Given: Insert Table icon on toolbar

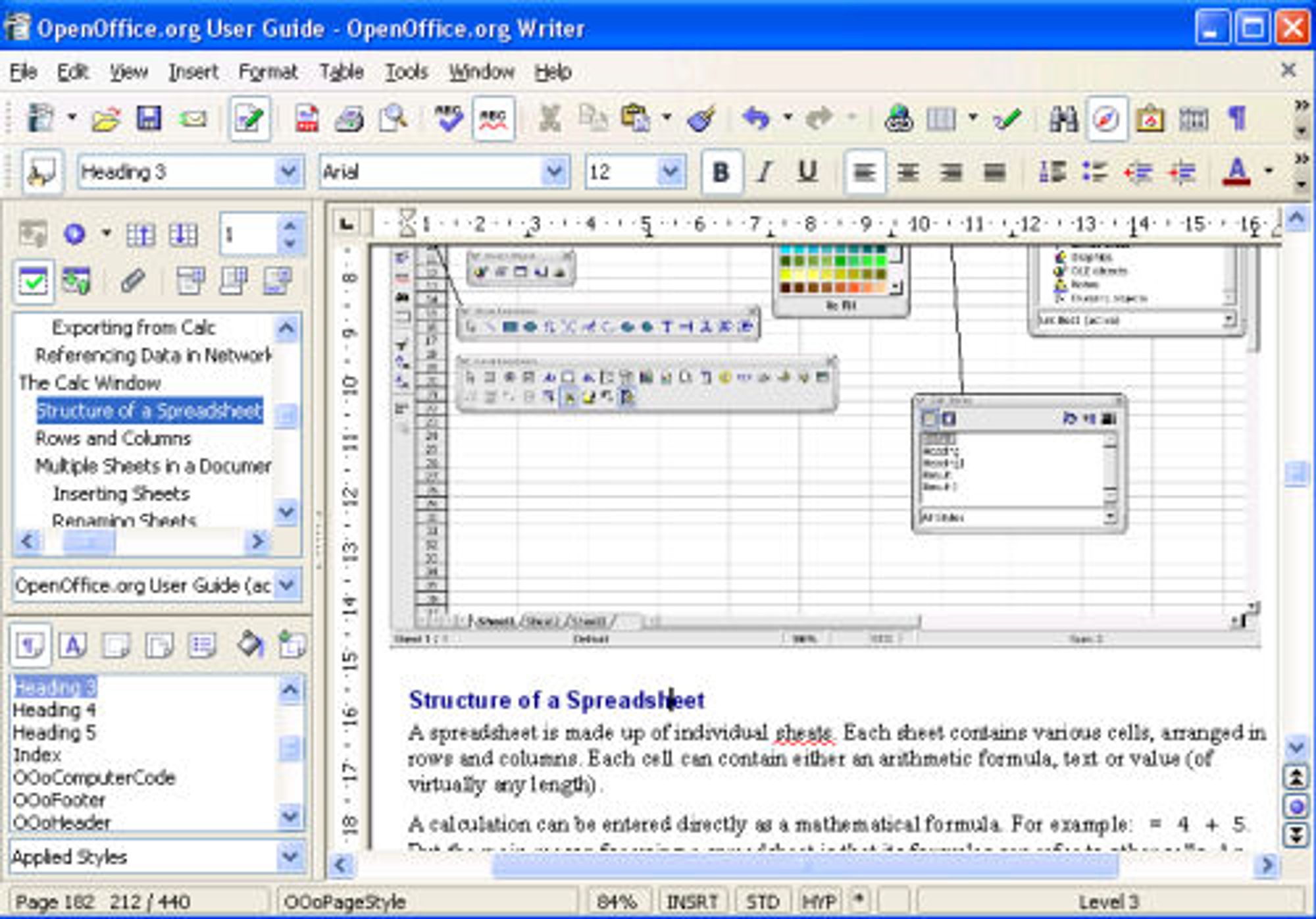Looking at the screenshot, I should 941,119.
